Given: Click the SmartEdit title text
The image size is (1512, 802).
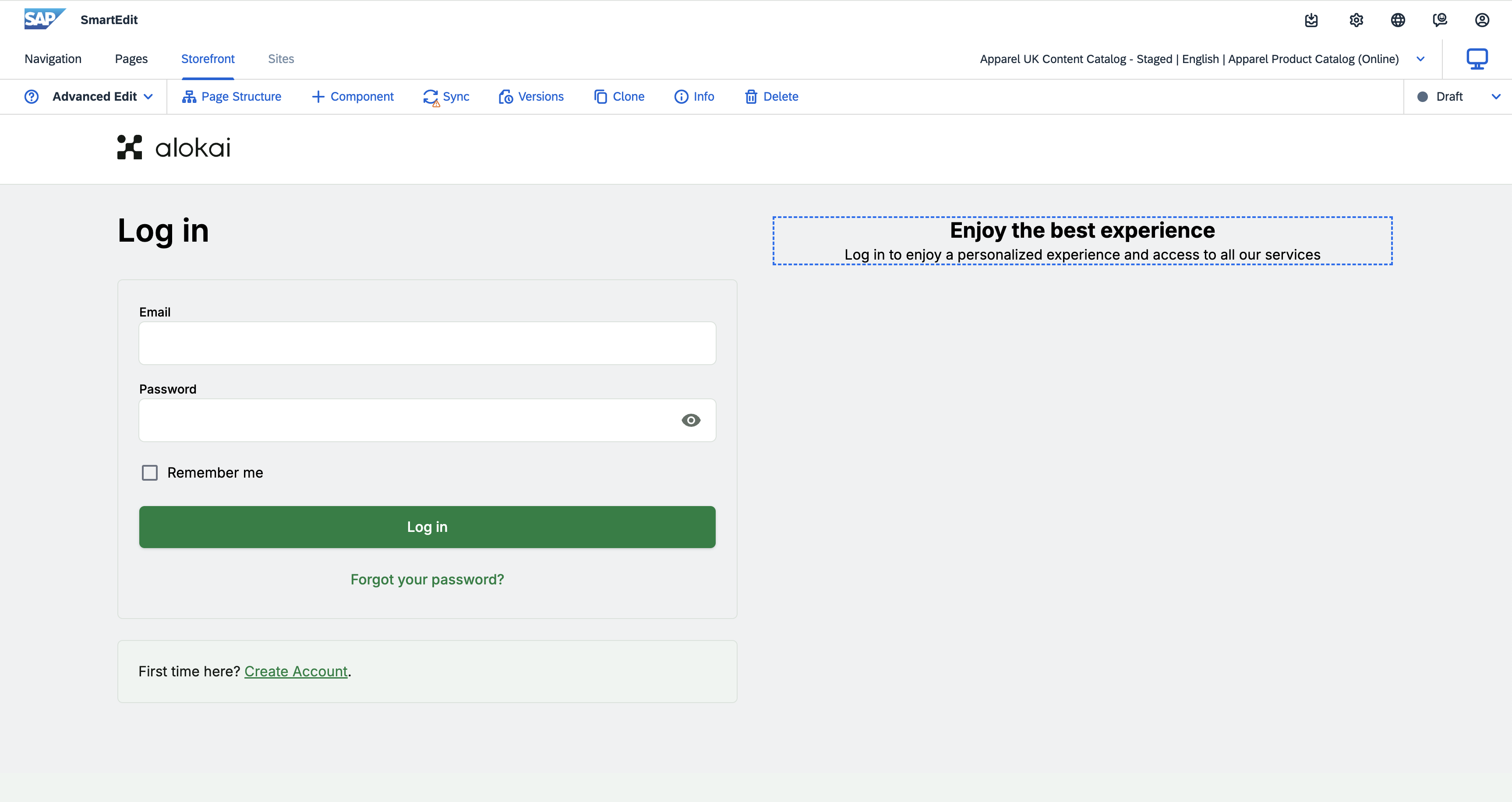Looking at the screenshot, I should click(109, 20).
